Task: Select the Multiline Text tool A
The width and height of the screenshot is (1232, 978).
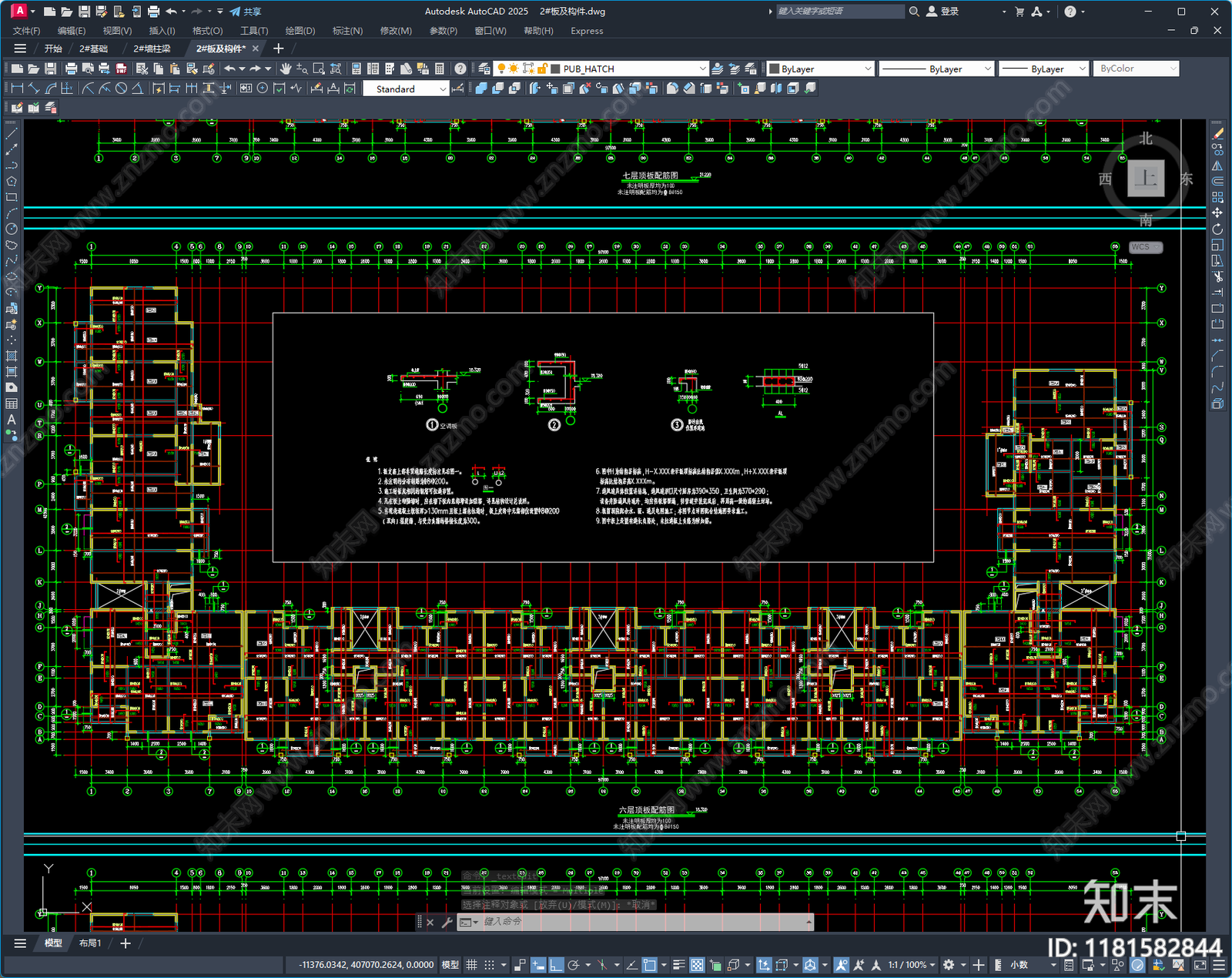Action: (x=12, y=420)
